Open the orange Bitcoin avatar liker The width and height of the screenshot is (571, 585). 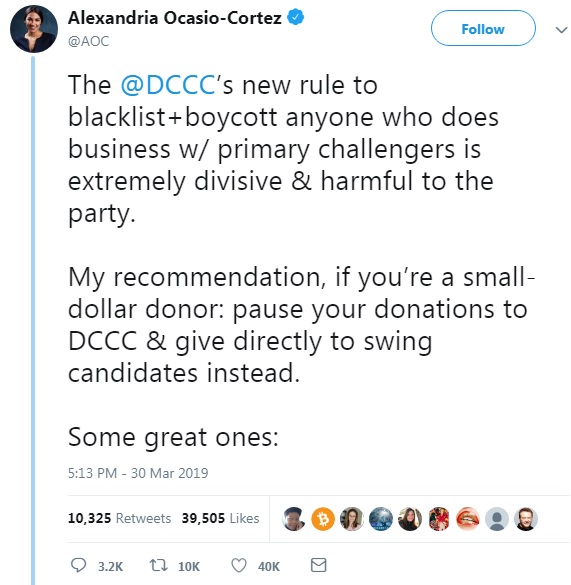click(x=323, y=519)
